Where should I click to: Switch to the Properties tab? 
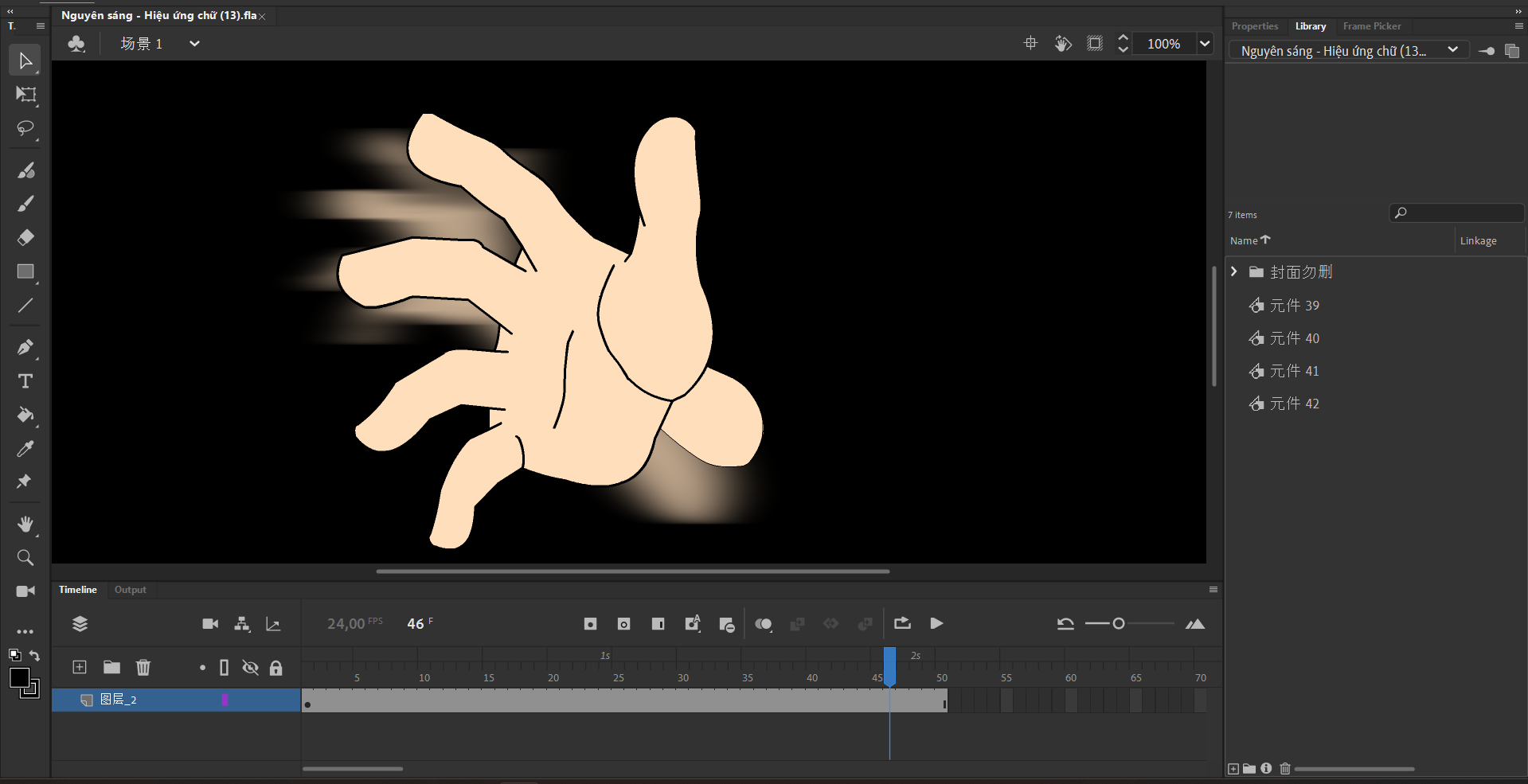[x=1254, y=26]
